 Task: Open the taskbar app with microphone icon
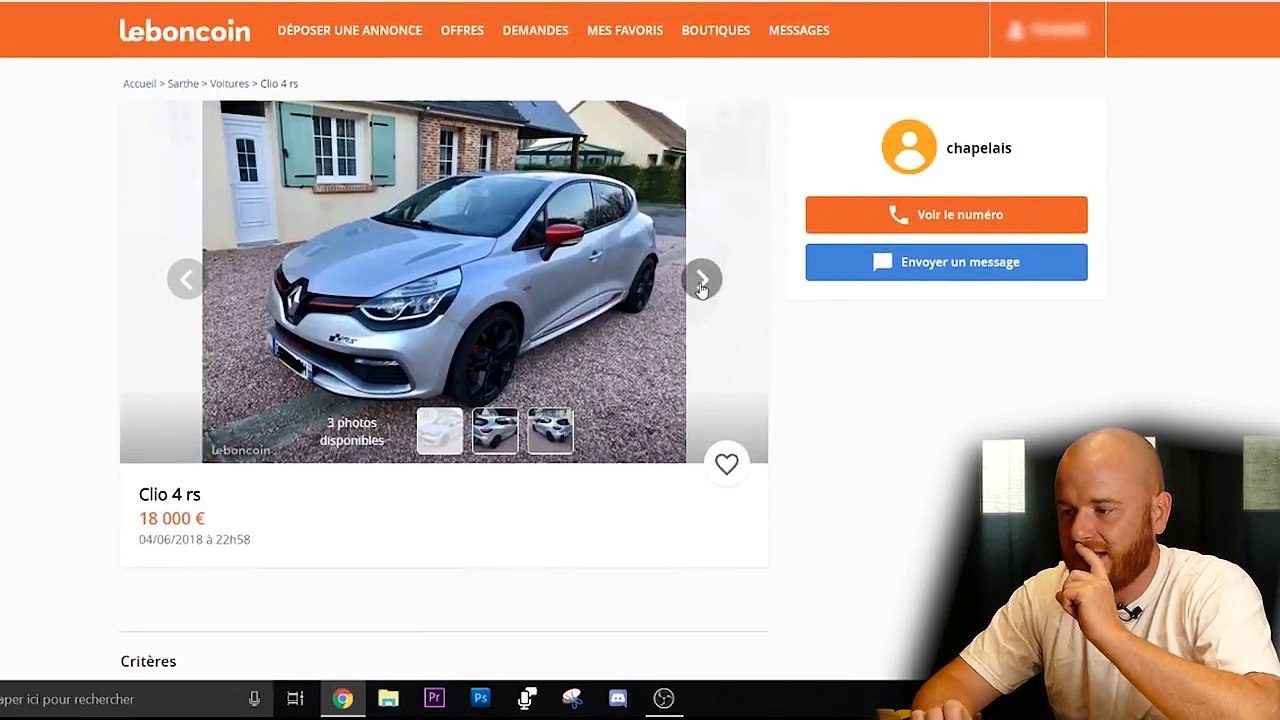[526, 698]
